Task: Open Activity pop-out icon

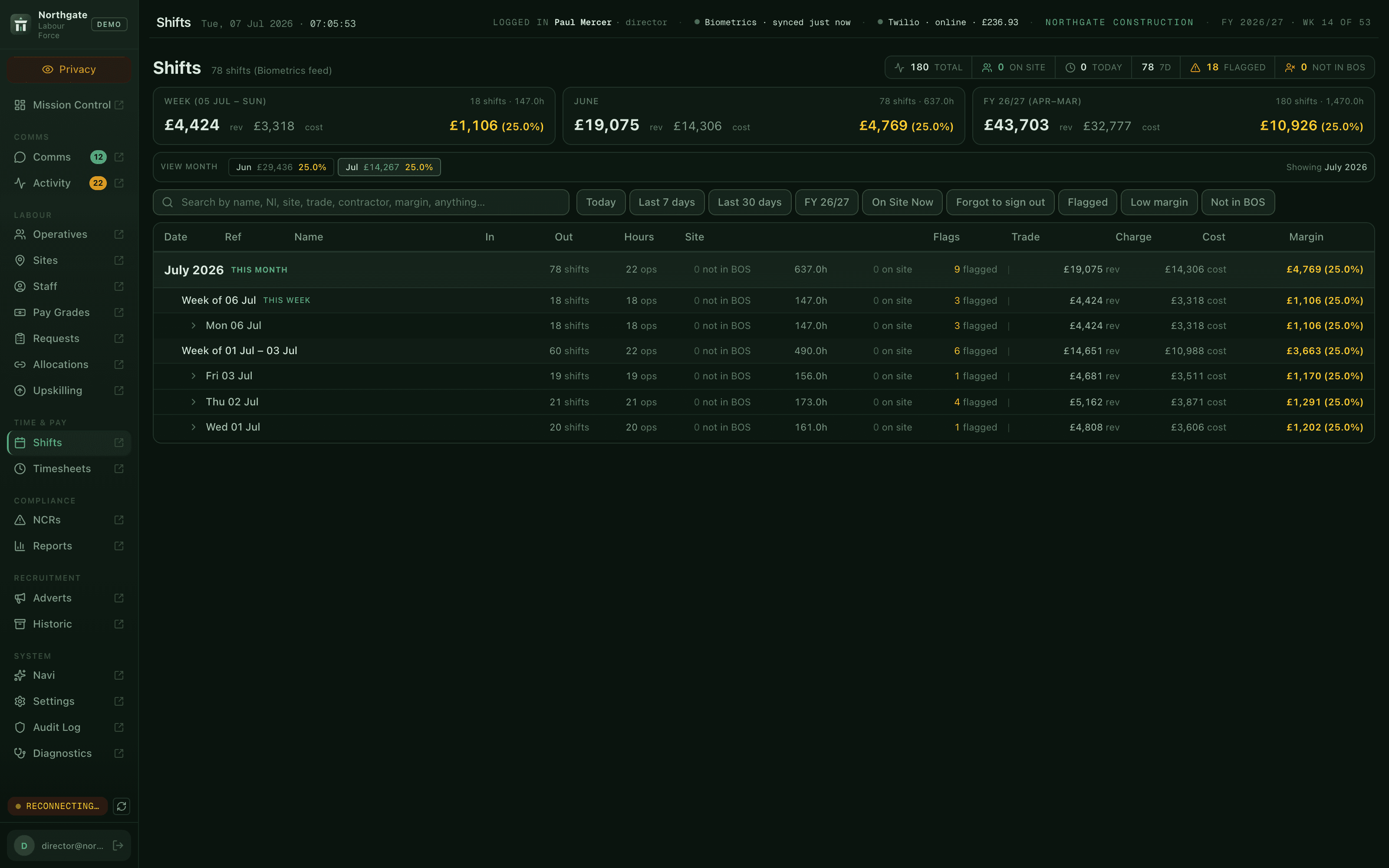Action: 119,183
